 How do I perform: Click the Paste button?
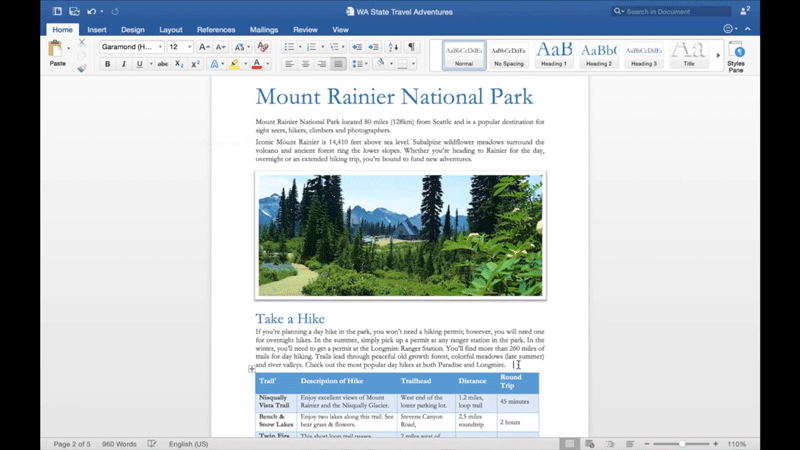pyautogui.click(x=57, y=52)
